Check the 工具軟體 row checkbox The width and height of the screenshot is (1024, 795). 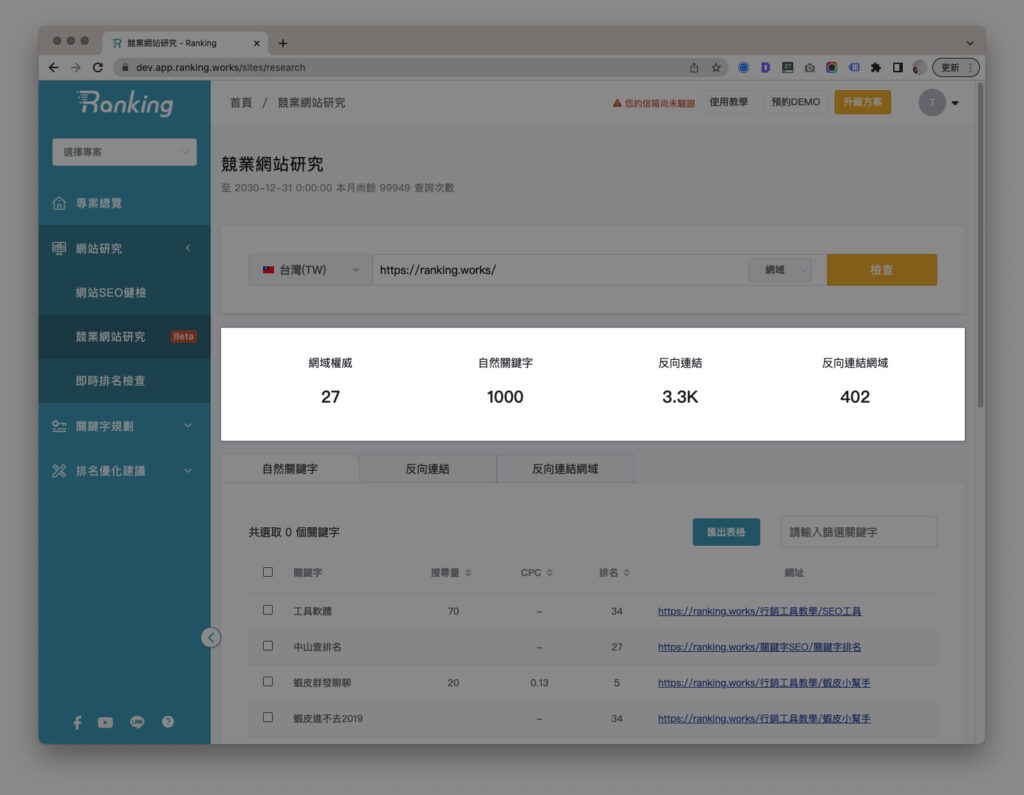click(x=268, y=610)
